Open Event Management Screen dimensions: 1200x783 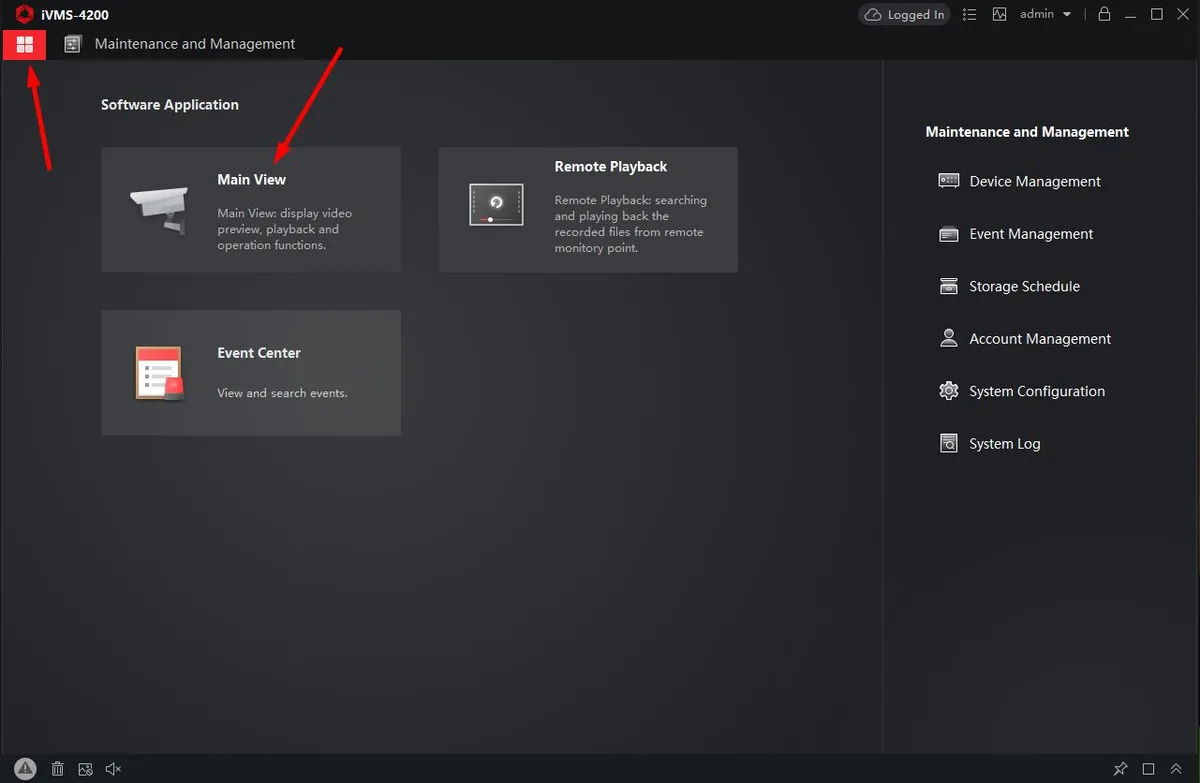point(1016,234)
